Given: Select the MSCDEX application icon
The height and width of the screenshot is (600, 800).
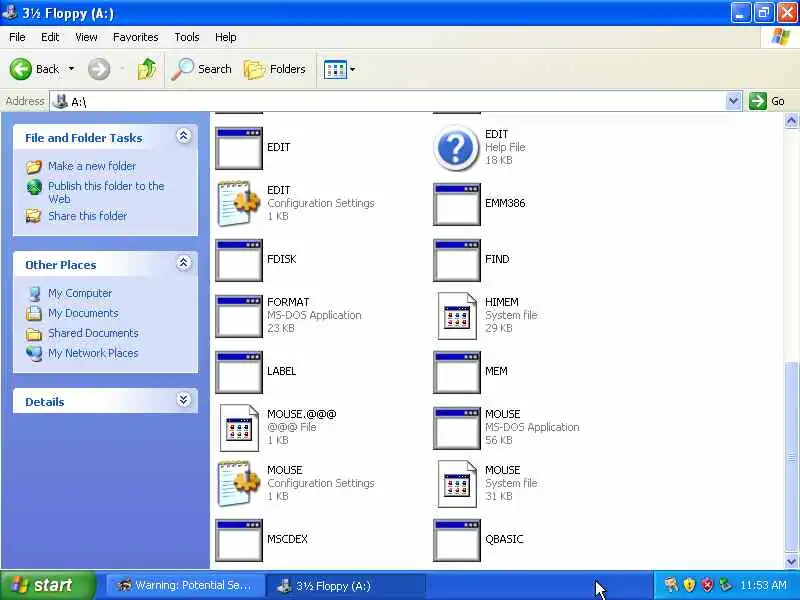Looking at the screenshot, I should (x=239, y=540).
